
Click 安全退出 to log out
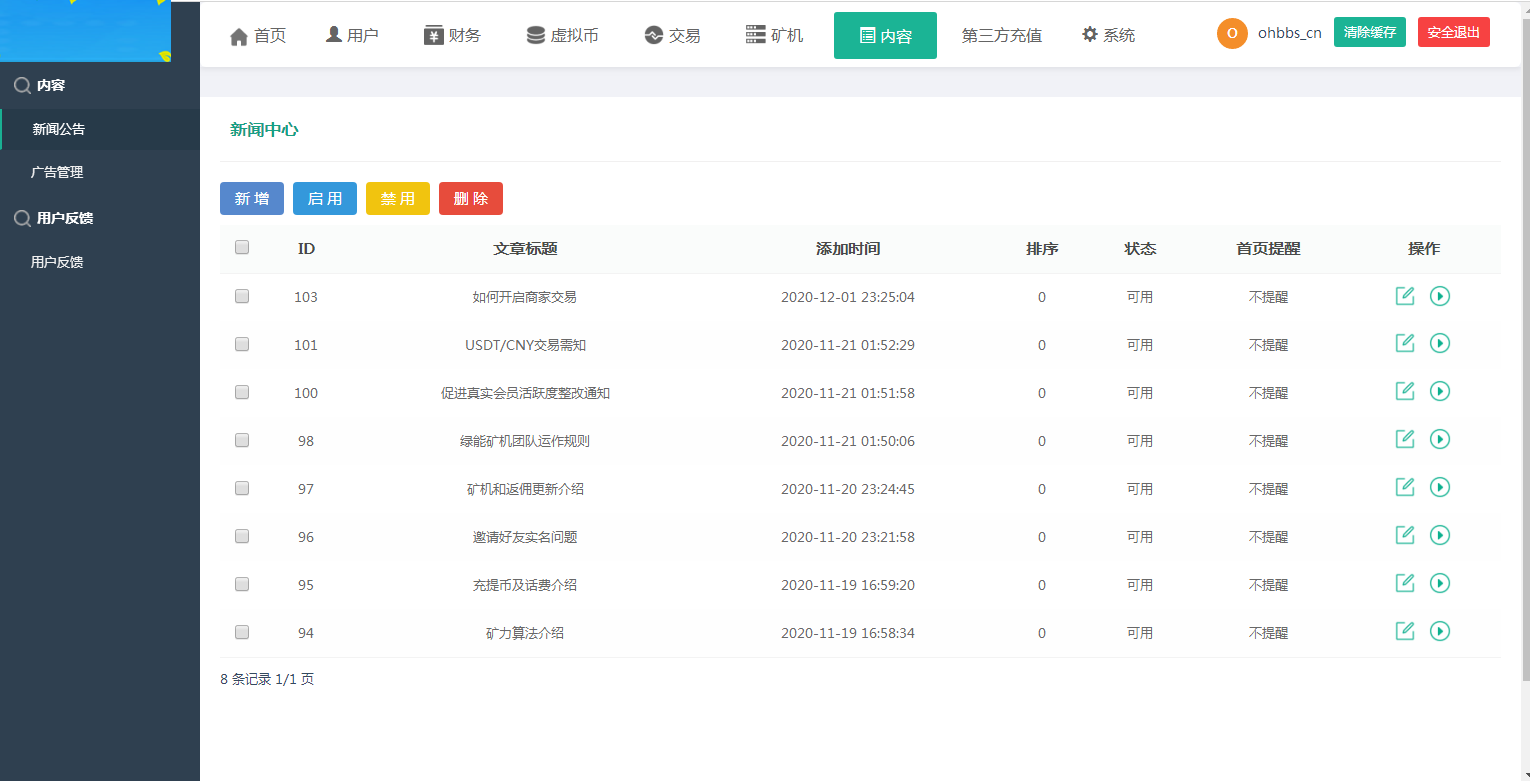(1453, 31)
